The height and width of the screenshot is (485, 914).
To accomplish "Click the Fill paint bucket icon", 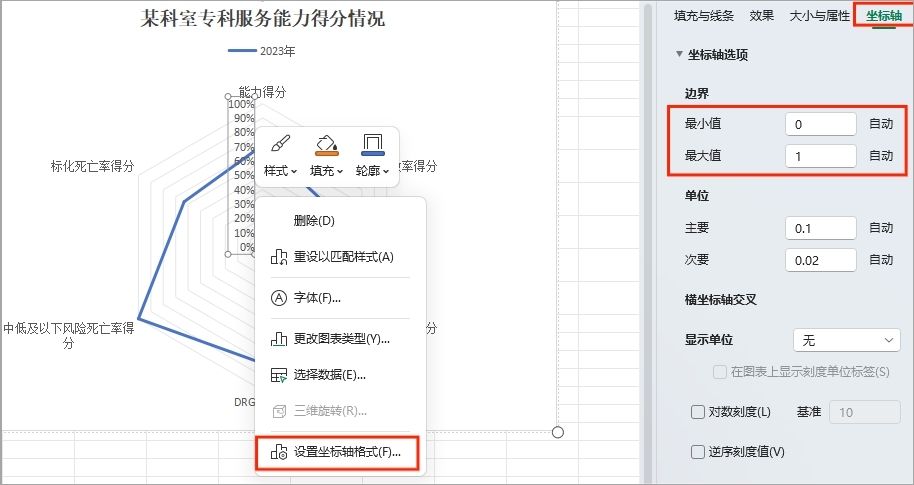I will click(327, 145).
